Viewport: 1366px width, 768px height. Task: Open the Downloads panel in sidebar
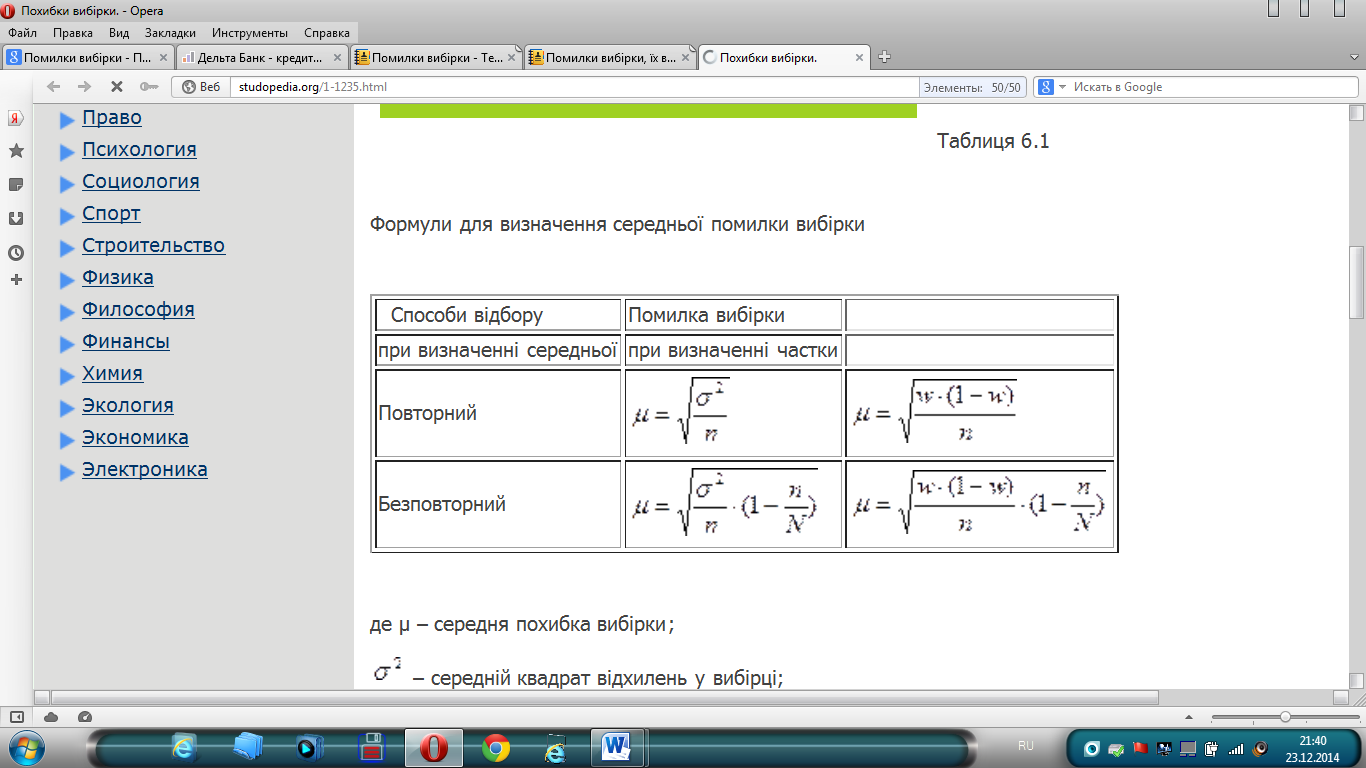(16, 217)
